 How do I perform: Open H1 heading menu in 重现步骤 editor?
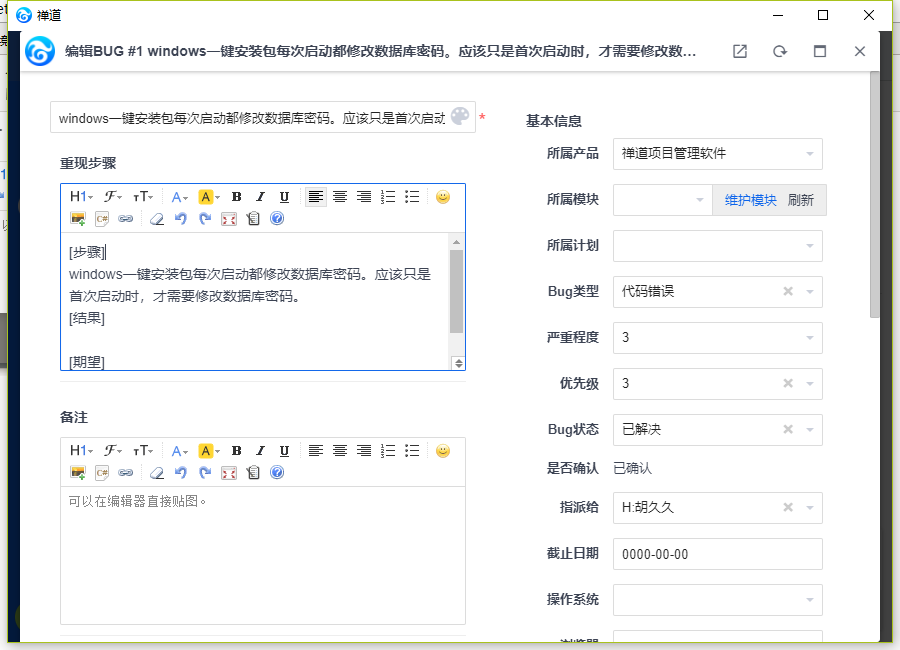[80, 197]
